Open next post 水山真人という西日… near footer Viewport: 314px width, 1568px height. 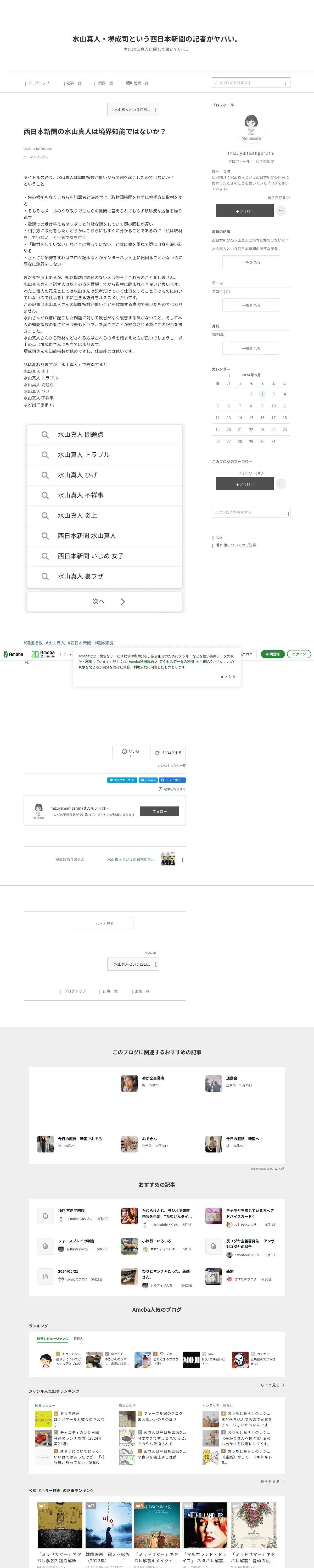pos(133,964)
